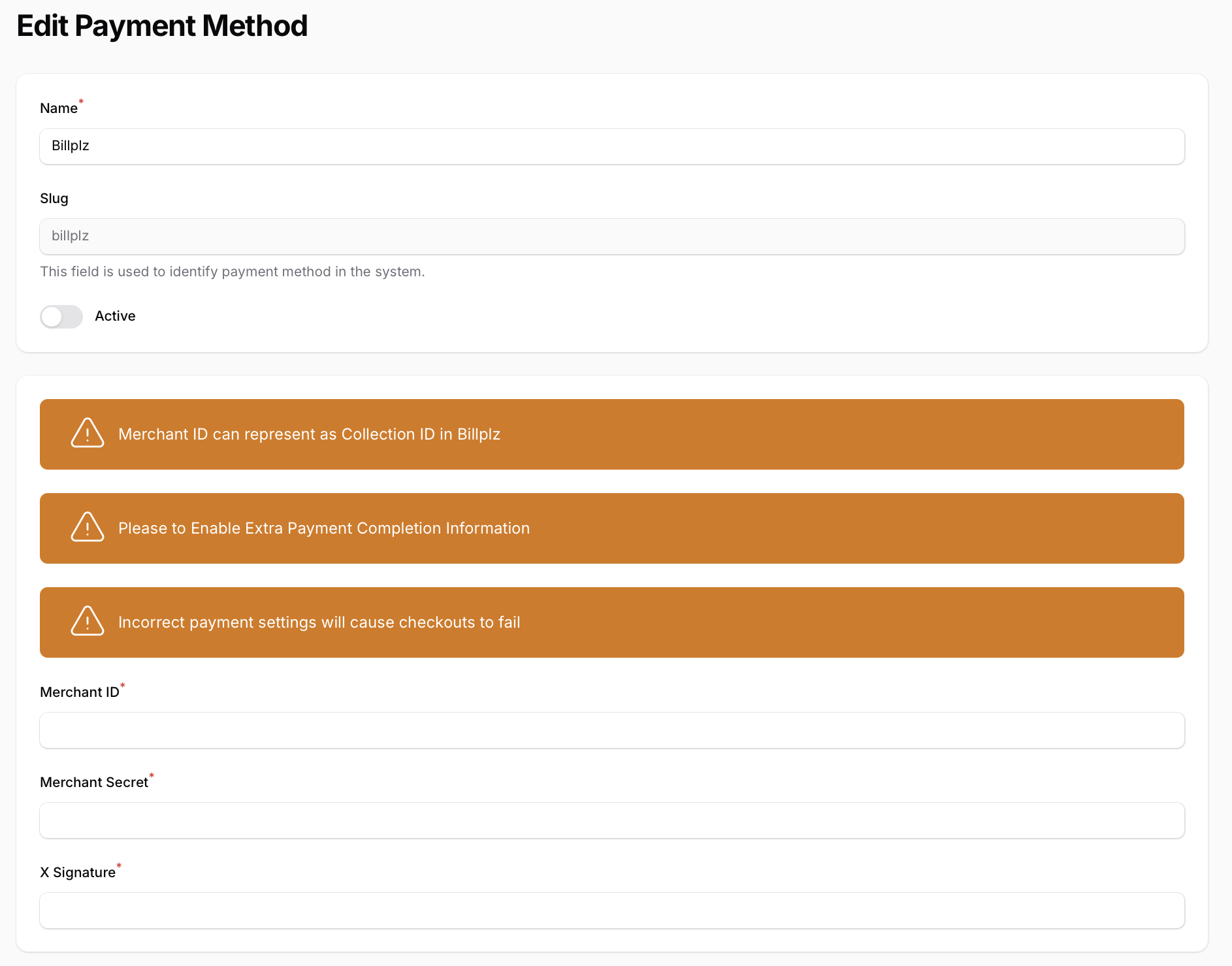This screenshot has width=1232, height=966.
Task: Click the disabled Slug field
Action: (x=612, y=236)
